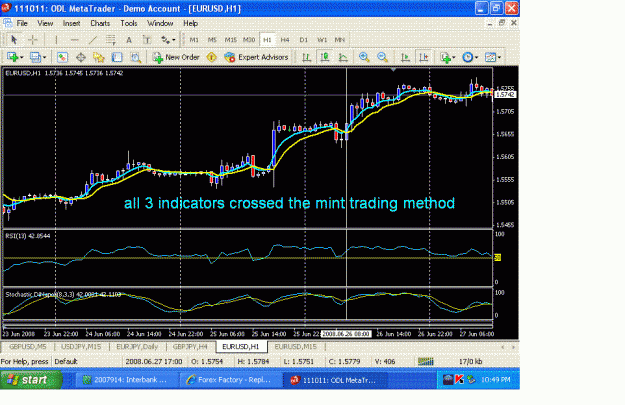
Task: Select the Text Label 'T' tool
Action: [147, 39]
